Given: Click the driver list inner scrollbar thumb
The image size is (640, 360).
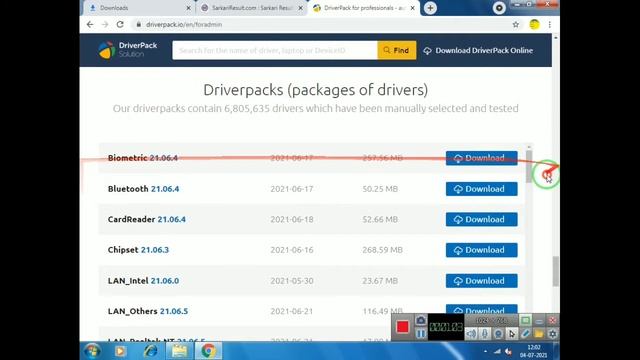Looking at the screenshot, I should point(529,167).
